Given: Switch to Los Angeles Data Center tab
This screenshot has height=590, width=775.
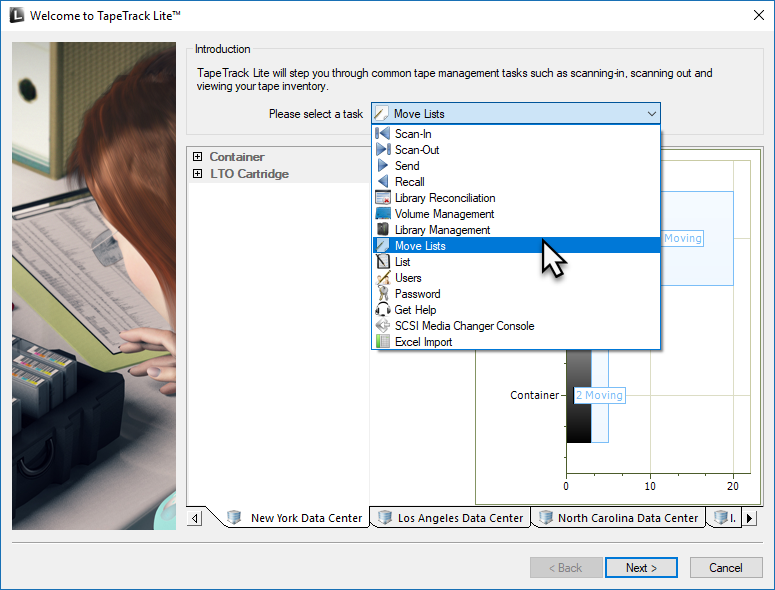Looking at the screenshot, I should (x=450, y=517).
